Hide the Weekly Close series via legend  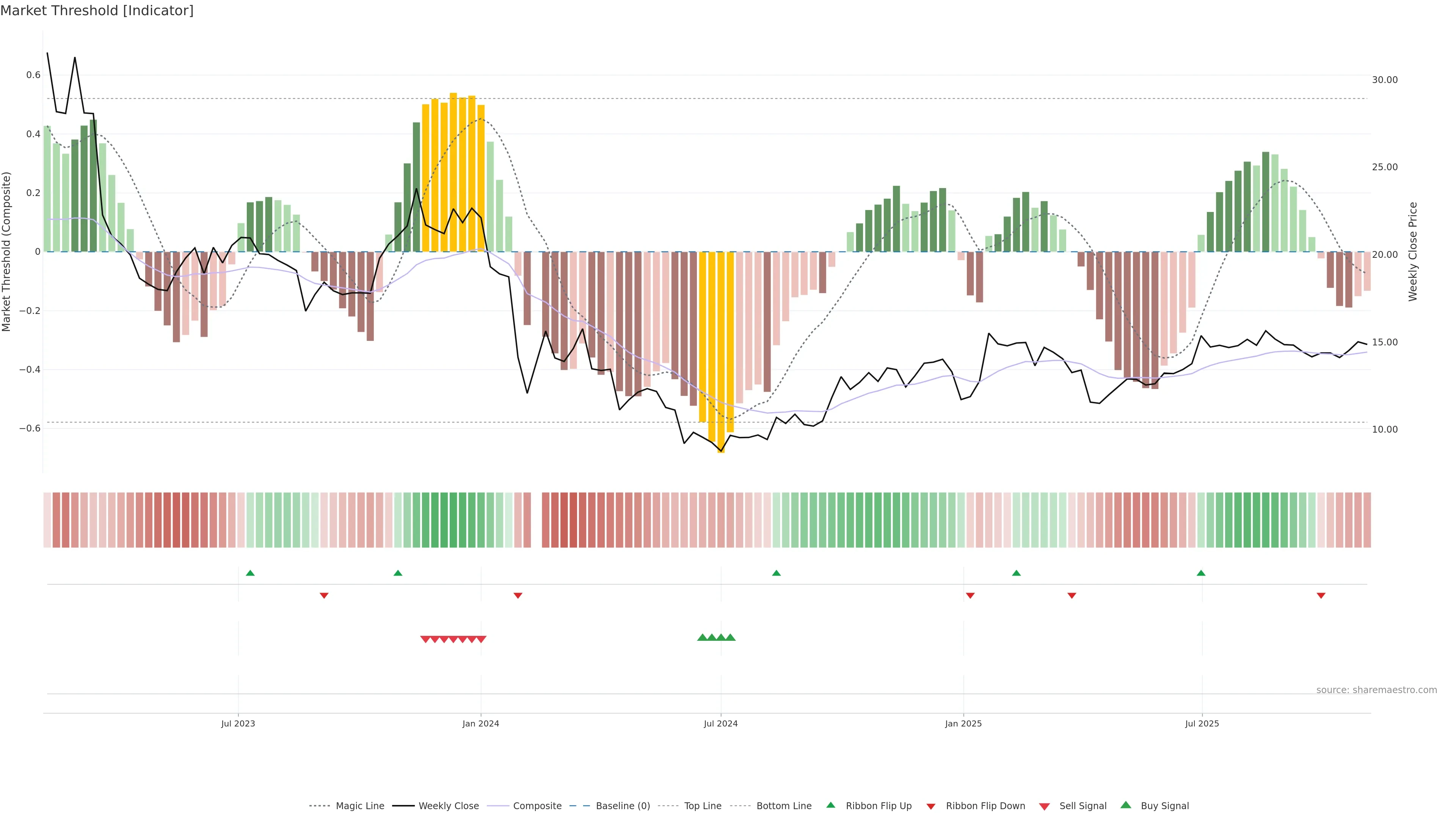pos(448,806)
